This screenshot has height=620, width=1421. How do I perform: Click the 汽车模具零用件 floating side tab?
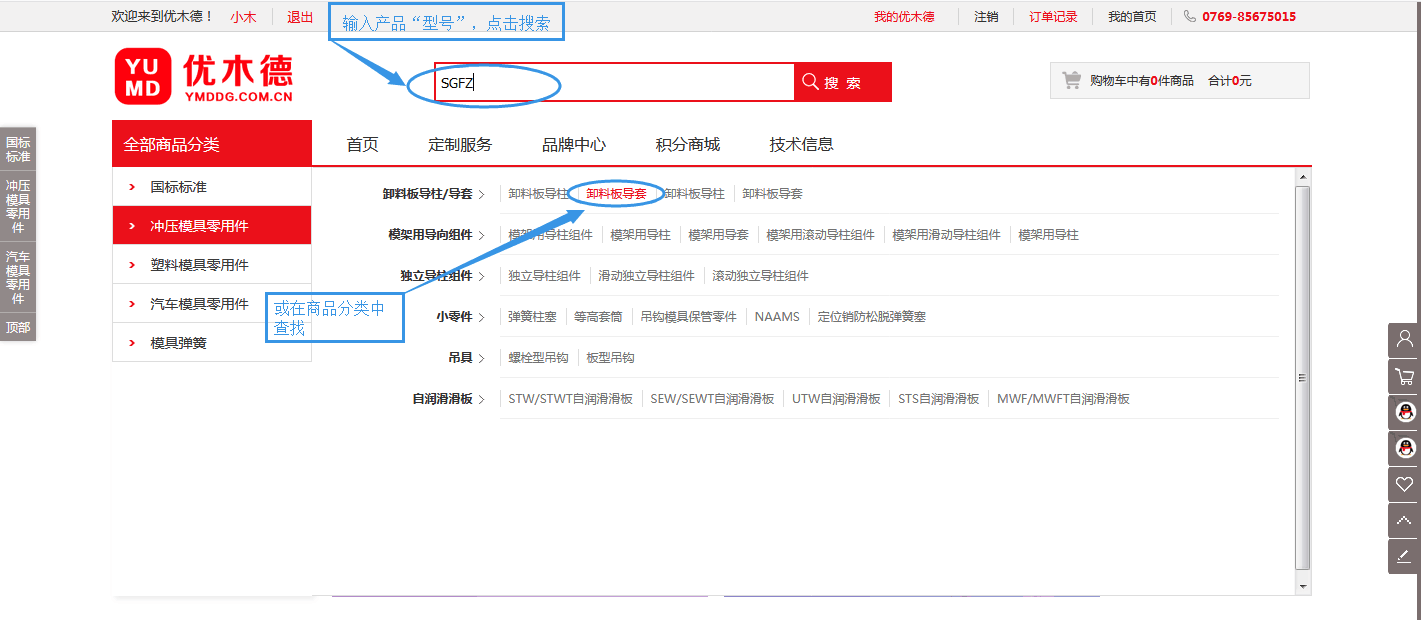pos(18,277)
